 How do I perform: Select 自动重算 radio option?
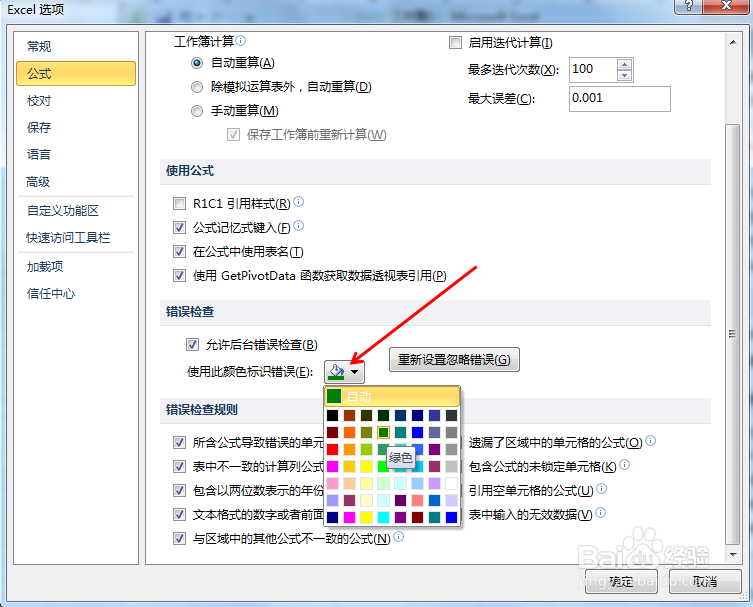(197, 63)
